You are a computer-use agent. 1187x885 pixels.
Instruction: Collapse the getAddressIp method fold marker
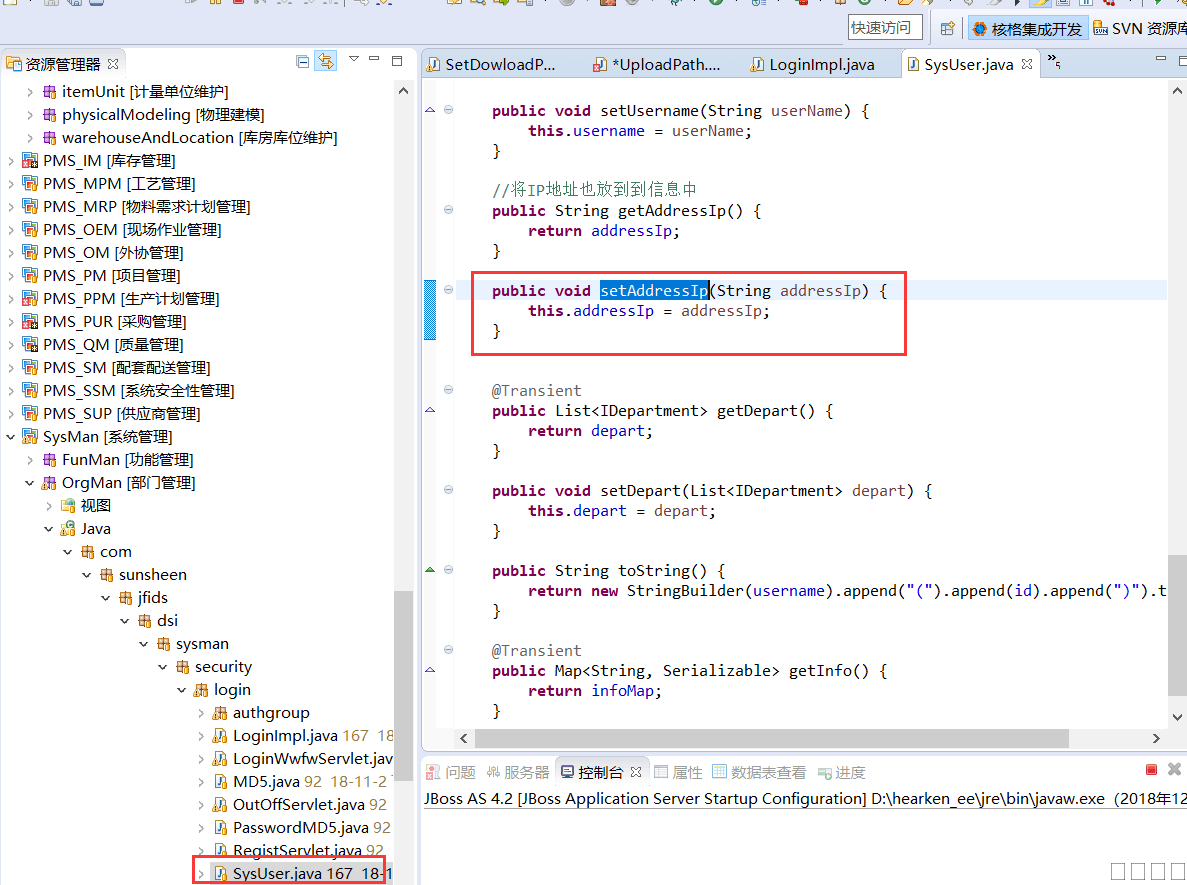(448, 210)
